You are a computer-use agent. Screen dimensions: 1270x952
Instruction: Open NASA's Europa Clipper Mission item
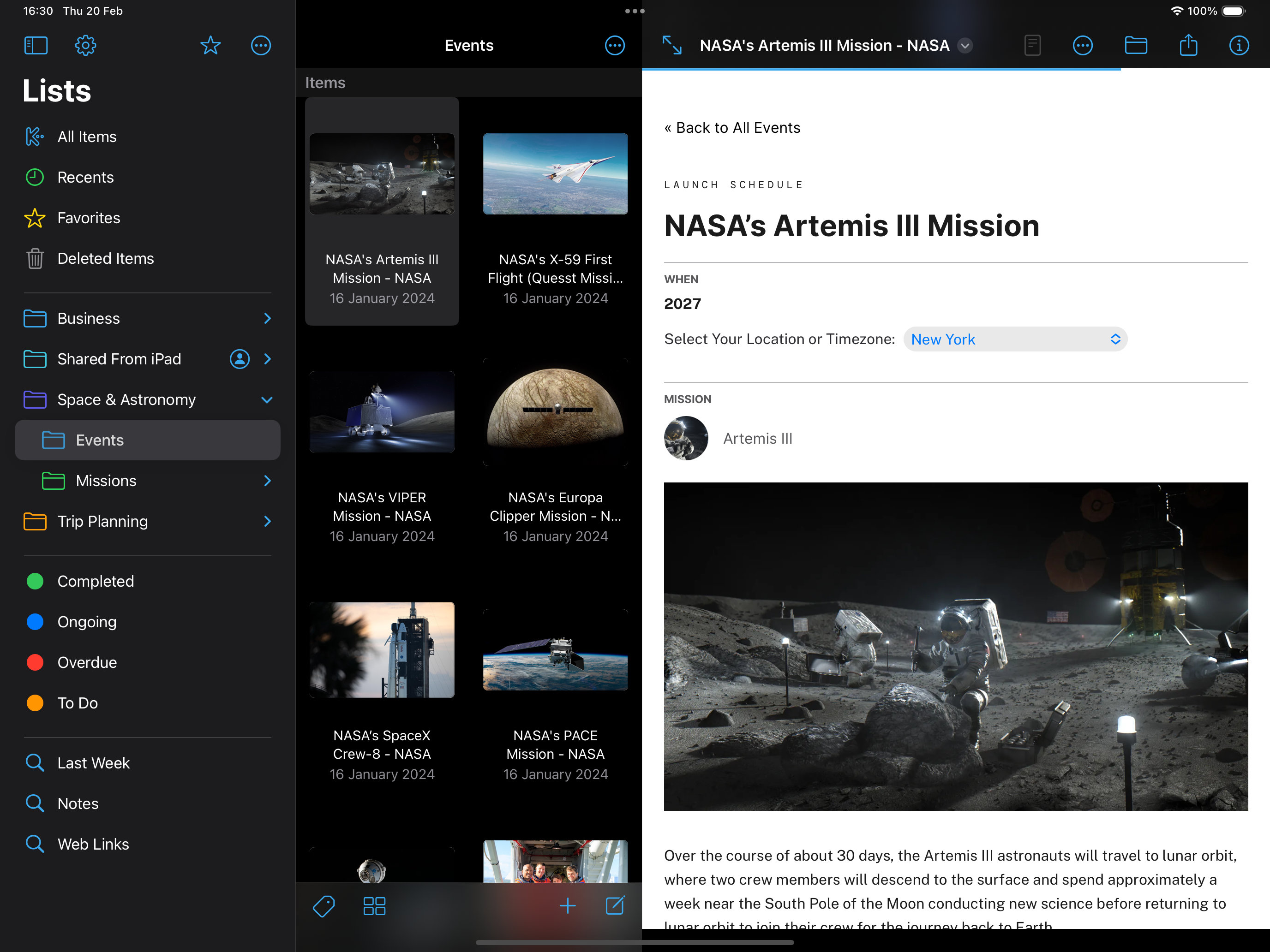coord(555,449)
